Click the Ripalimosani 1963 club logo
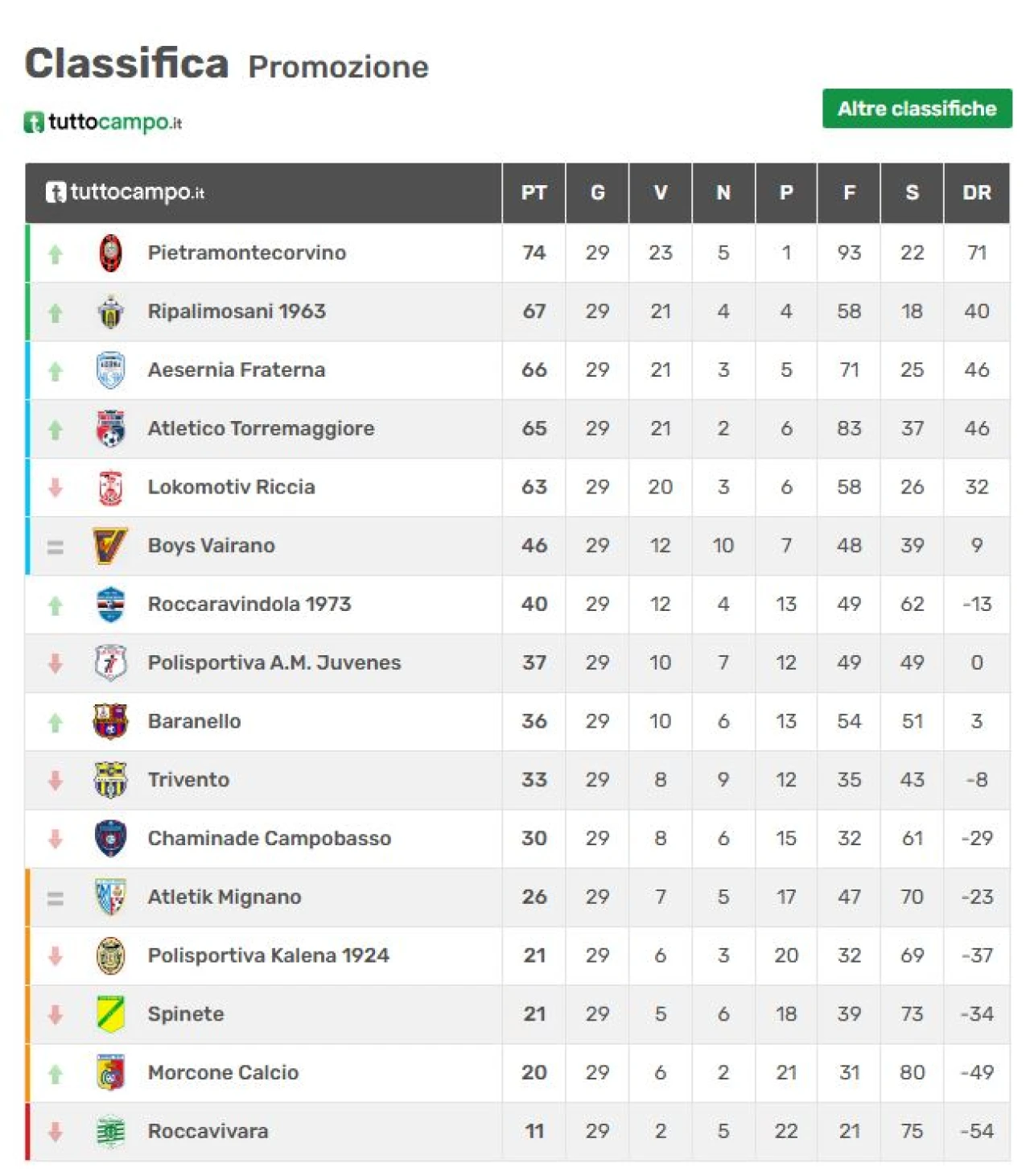The image size is (1030, 1176). [x=111, y=312]
